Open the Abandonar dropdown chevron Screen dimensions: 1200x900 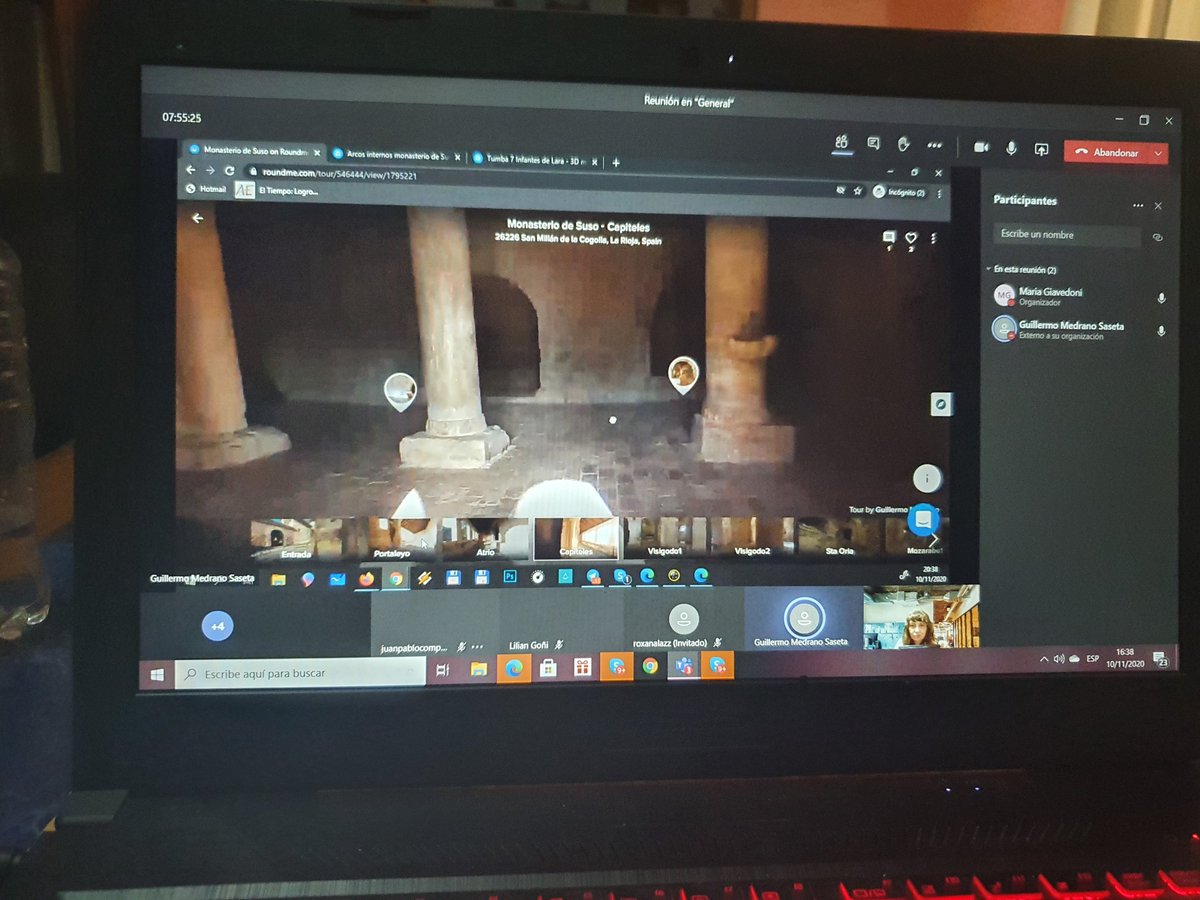1158,152
